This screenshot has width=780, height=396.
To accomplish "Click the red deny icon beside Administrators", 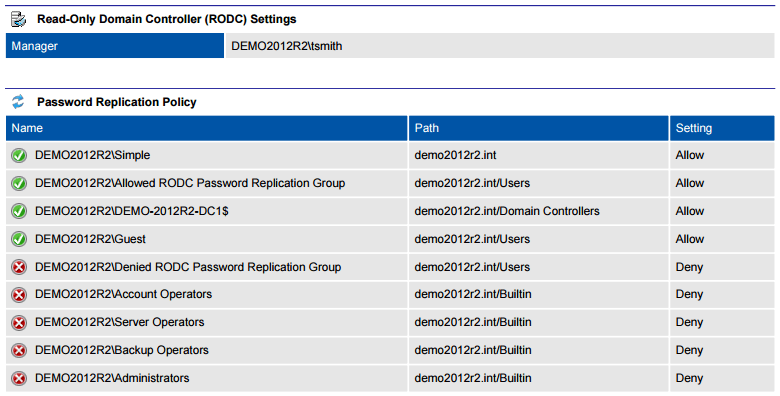I will pos(19,379).
